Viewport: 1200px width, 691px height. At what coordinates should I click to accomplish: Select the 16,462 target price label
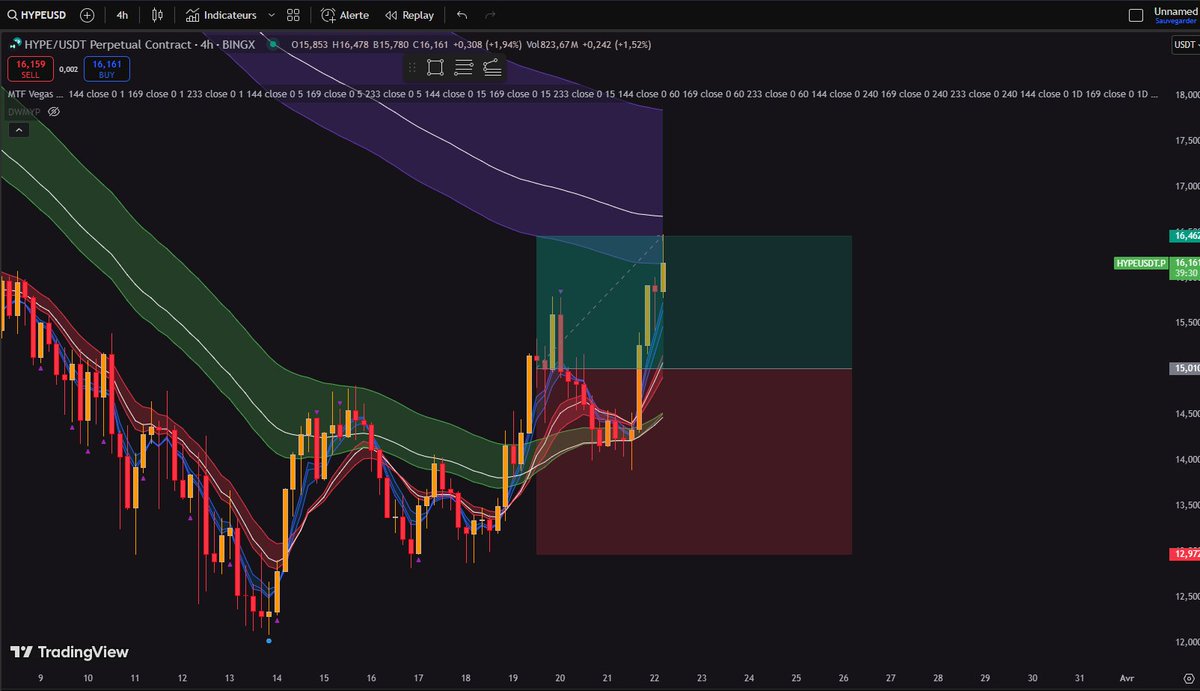click(1183, 236)
